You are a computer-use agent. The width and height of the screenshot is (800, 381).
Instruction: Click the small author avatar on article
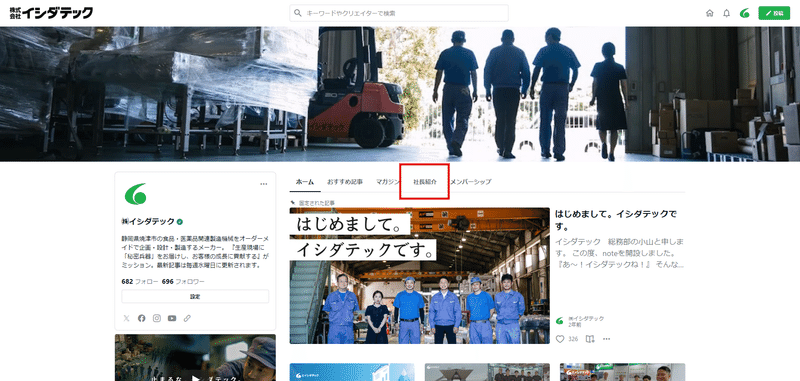[560, 321]
